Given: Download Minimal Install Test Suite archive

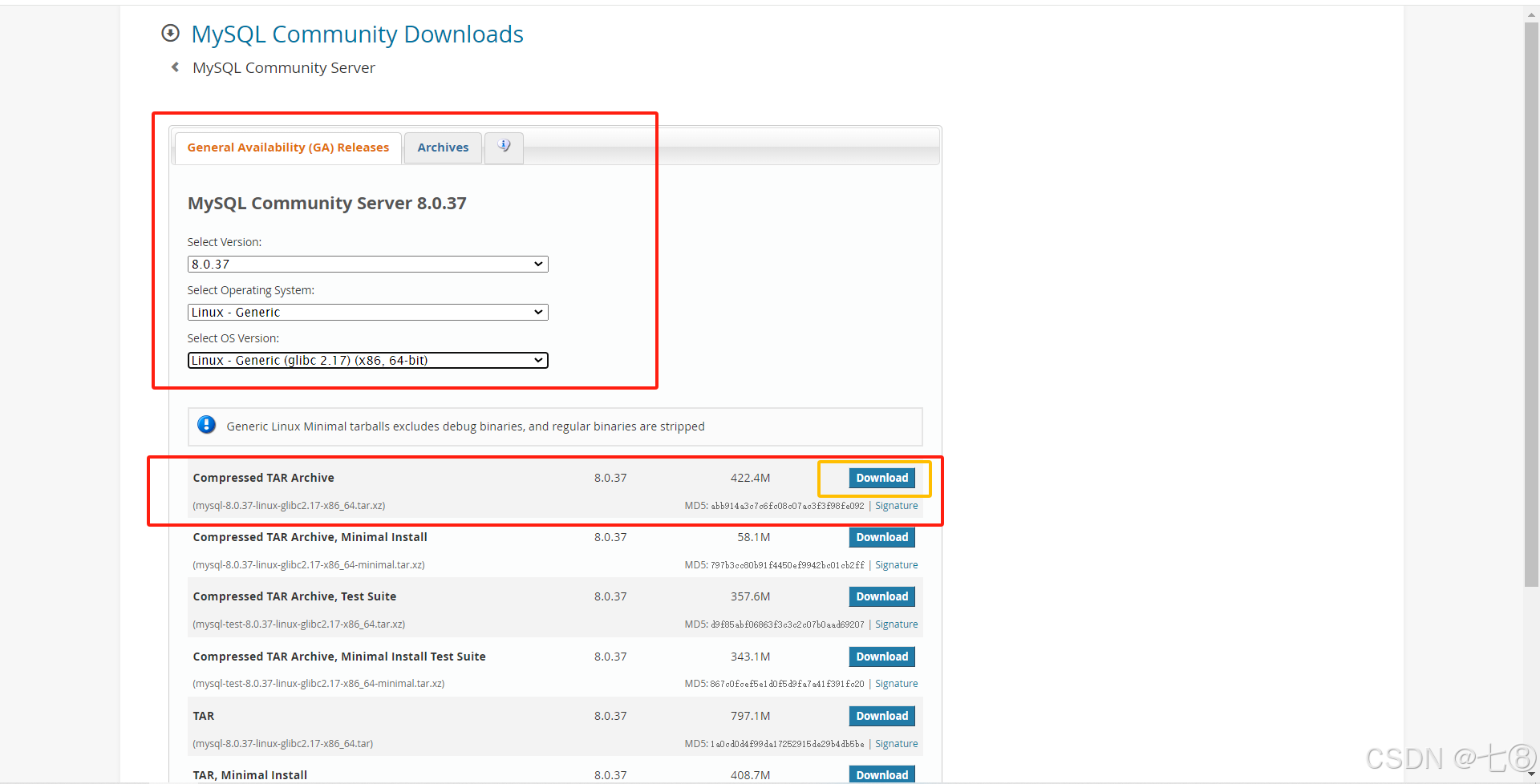Looking at the screenshot, I should [881, 657].
